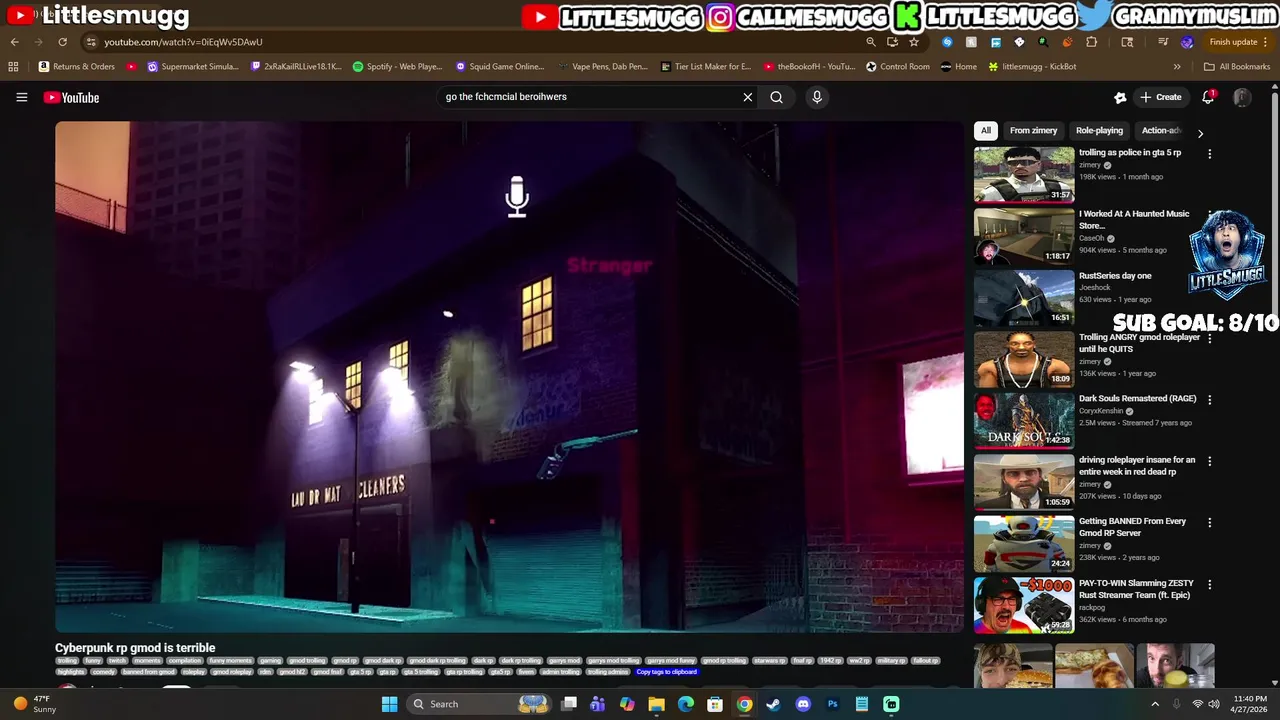The image size is (1280, 720).
Task: View site information icon in address bar
Action: [x=91, y=42]
